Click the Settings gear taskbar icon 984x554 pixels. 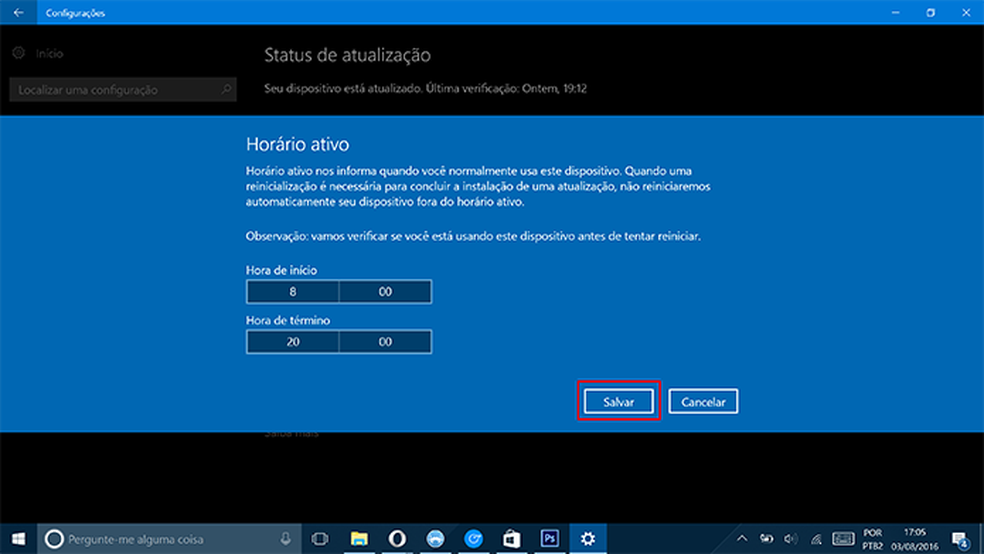pyautogui.click(x=588, y=538)
